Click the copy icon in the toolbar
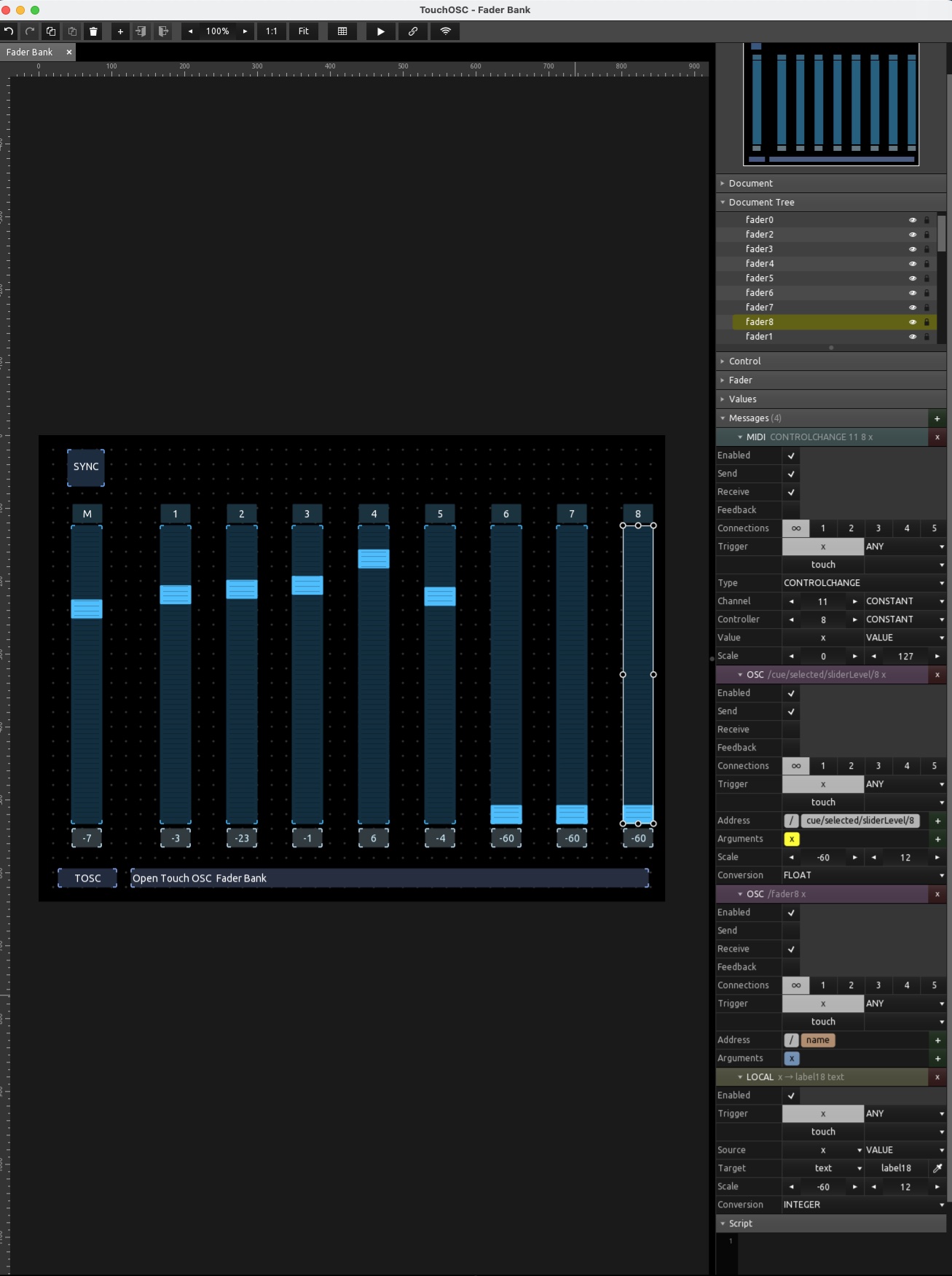 pyautogui.click(x=51, y=31)
